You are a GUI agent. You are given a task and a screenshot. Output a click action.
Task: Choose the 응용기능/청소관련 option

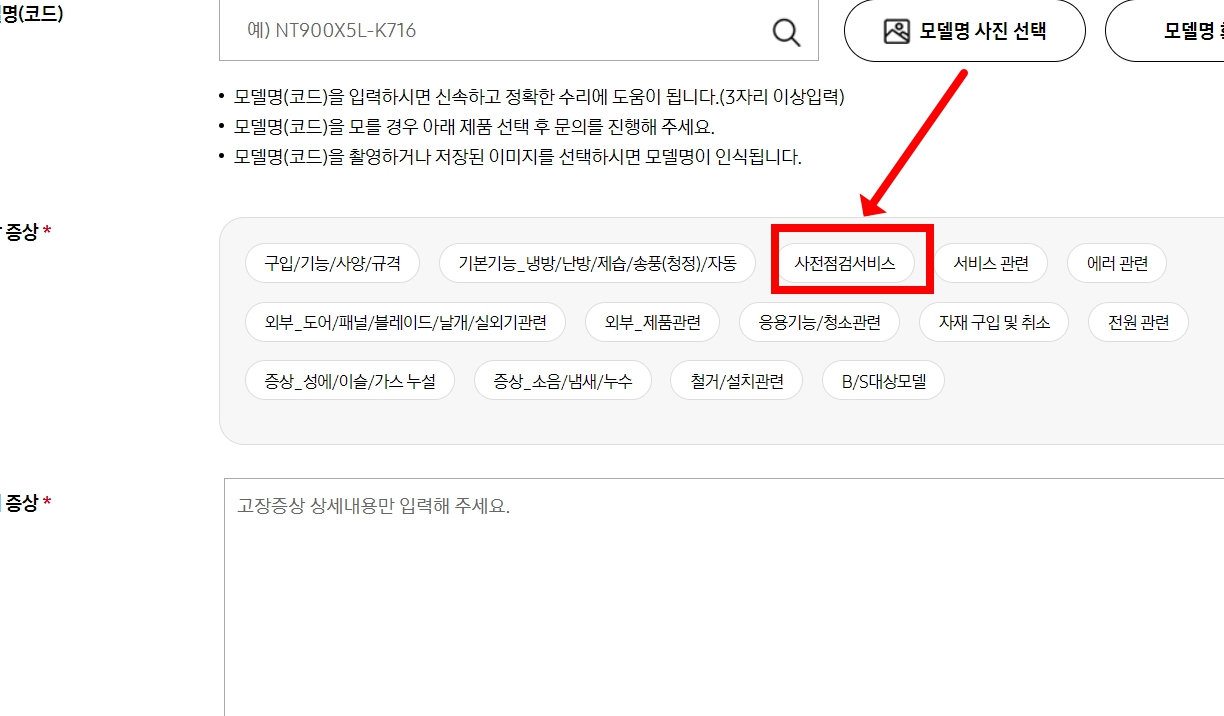(819, 321)
